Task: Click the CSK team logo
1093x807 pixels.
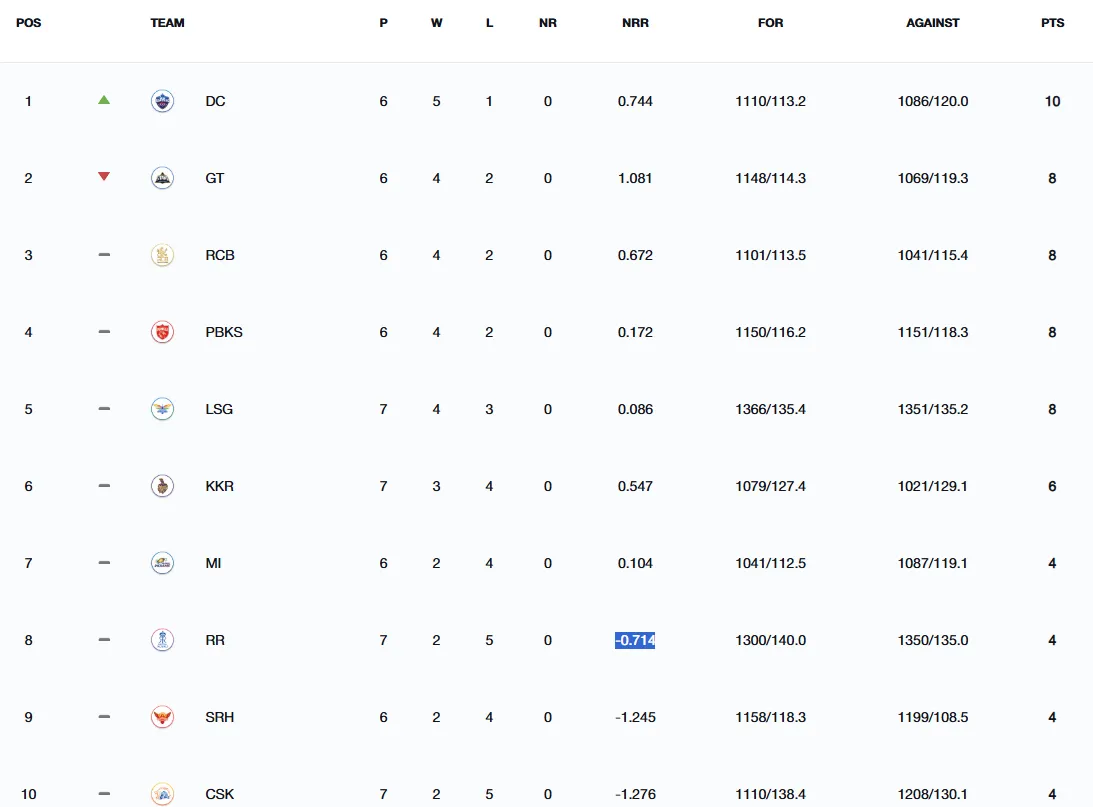Action: (x=162, y=794)
